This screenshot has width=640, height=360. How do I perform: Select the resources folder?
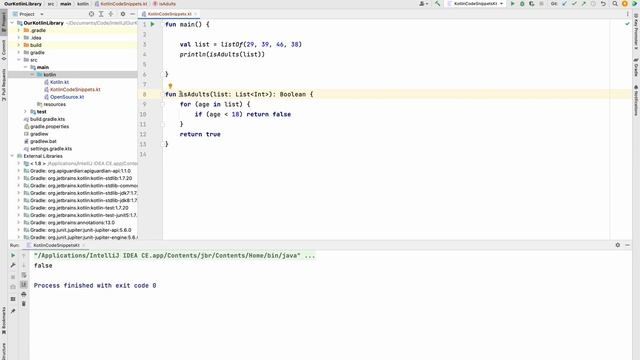tap(55, 104)
